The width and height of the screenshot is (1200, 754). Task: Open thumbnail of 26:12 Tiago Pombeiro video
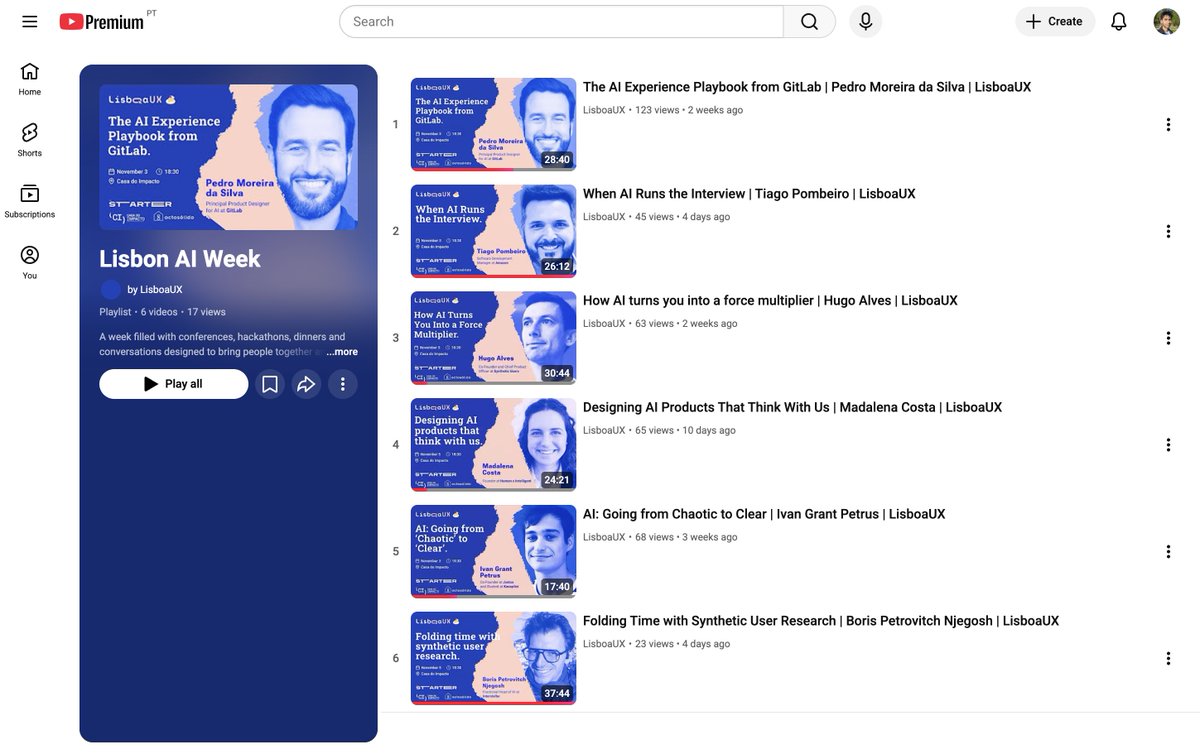tap(493, 231)
